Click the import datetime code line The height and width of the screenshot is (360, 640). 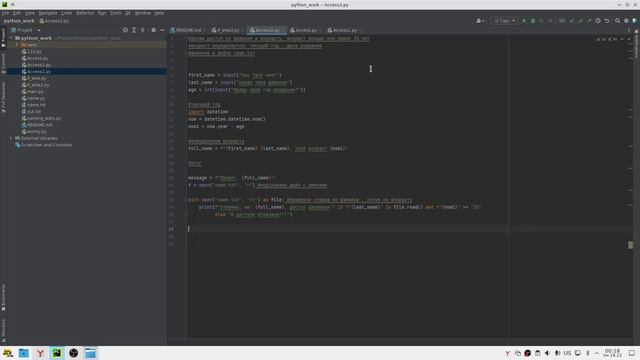(x=208, y=112)
